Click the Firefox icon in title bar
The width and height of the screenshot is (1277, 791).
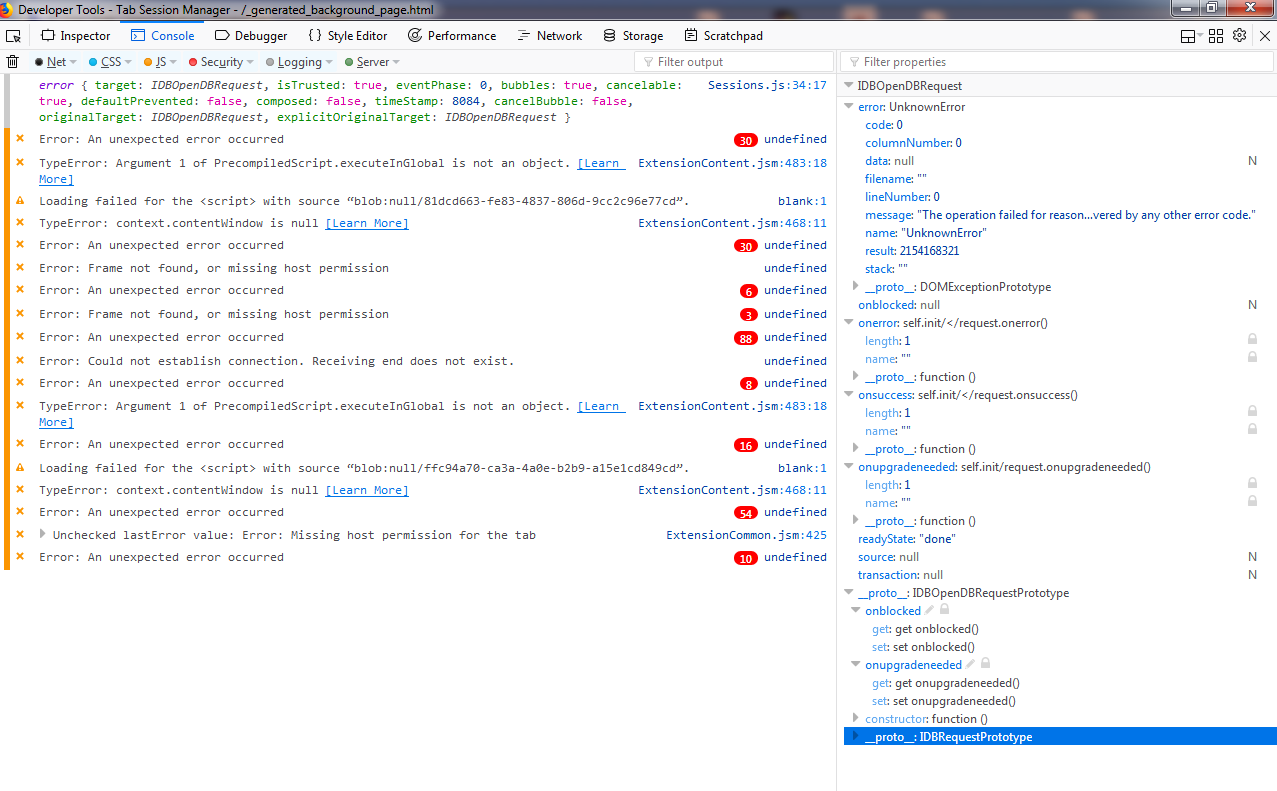click(x=8, y=9)
